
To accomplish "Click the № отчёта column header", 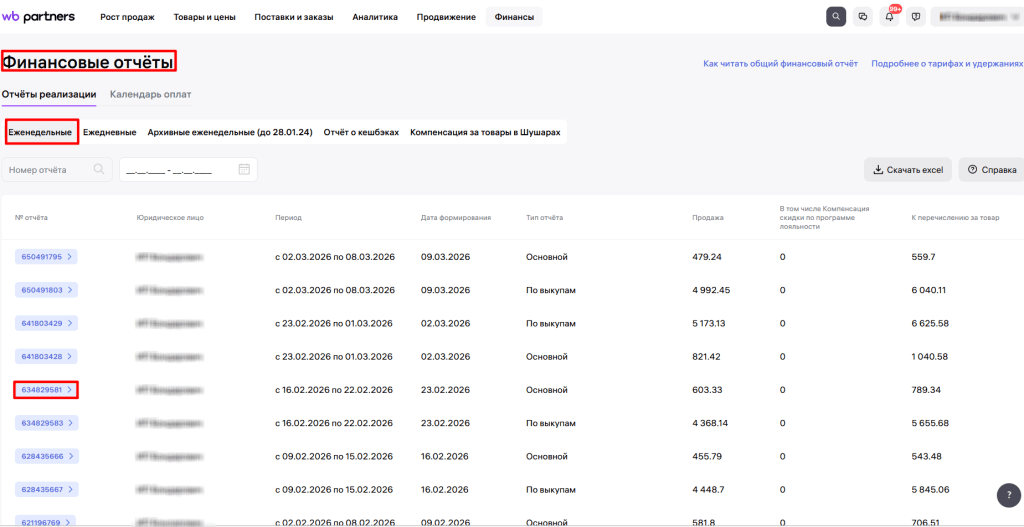I will (x=31, y=217).
